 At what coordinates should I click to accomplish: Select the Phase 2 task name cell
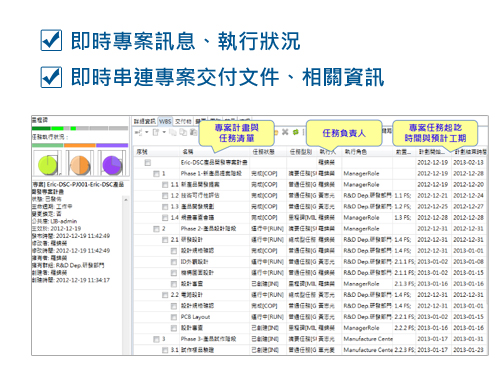coord(209,229)
